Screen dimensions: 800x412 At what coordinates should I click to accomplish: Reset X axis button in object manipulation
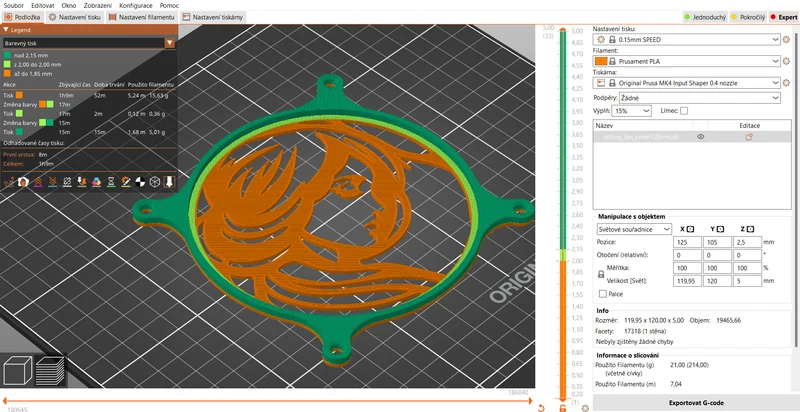[x=691, y=229]
